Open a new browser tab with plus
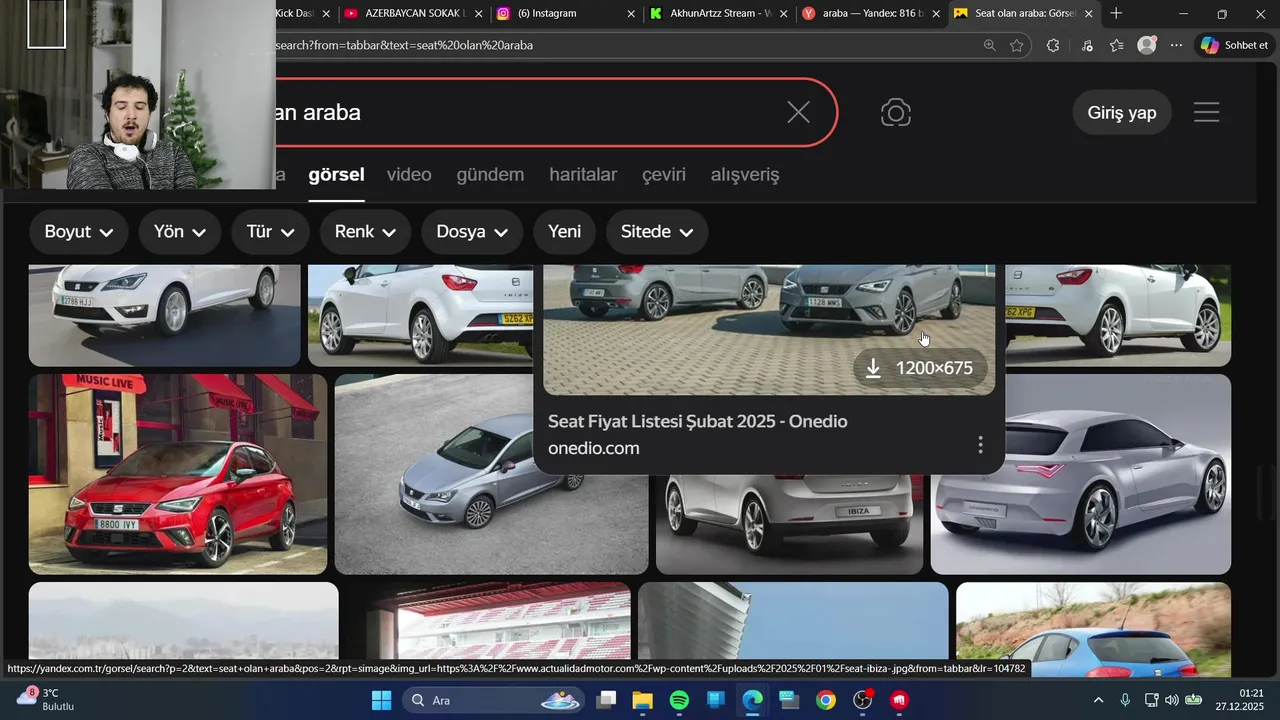Screen dimensions: 1280x720 pos(1116,14)
